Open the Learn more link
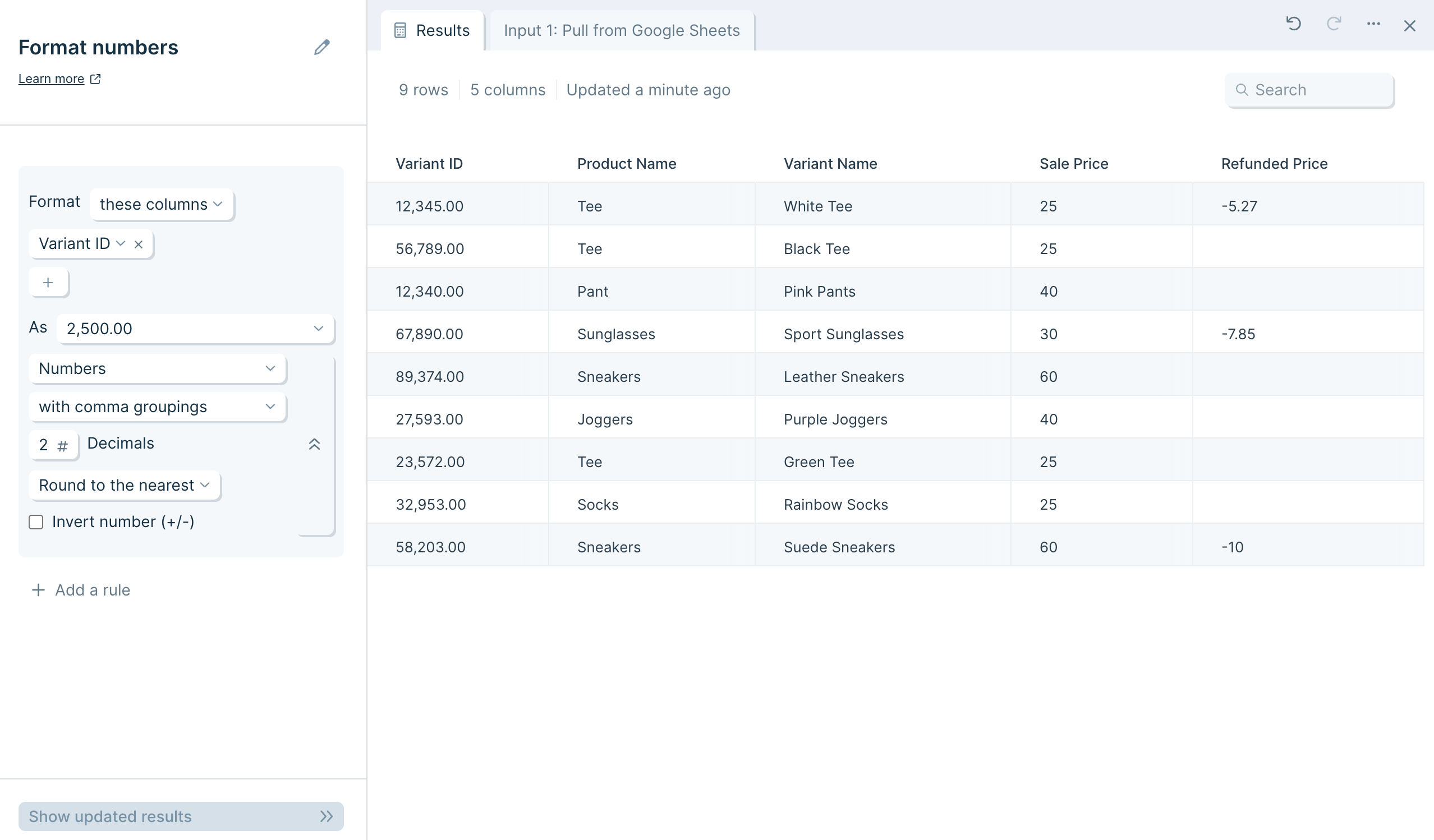Viewport: 1434px width, 840px height. coord(51,79)
